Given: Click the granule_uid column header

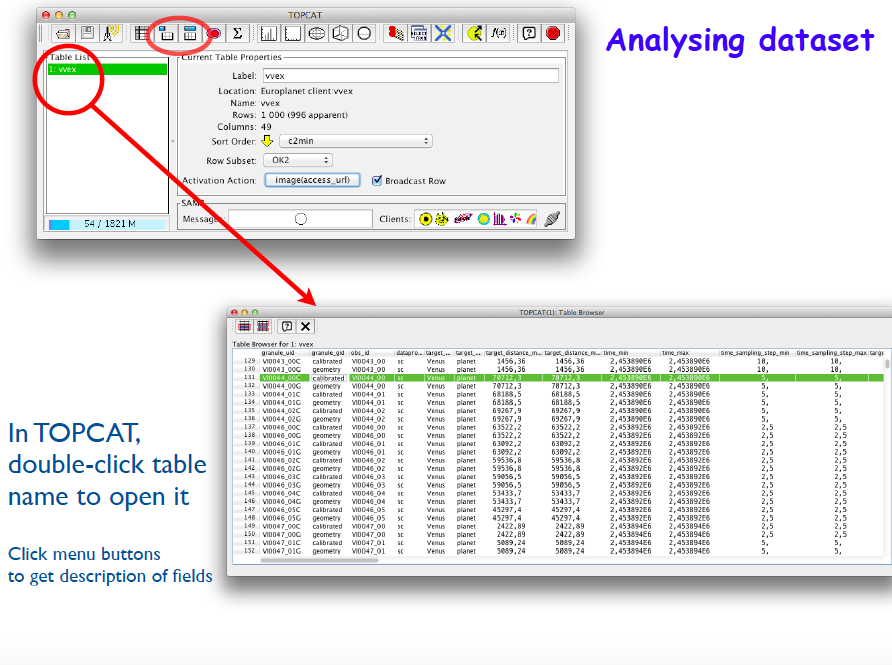Looking at the screenshot, I should point(285,353).
